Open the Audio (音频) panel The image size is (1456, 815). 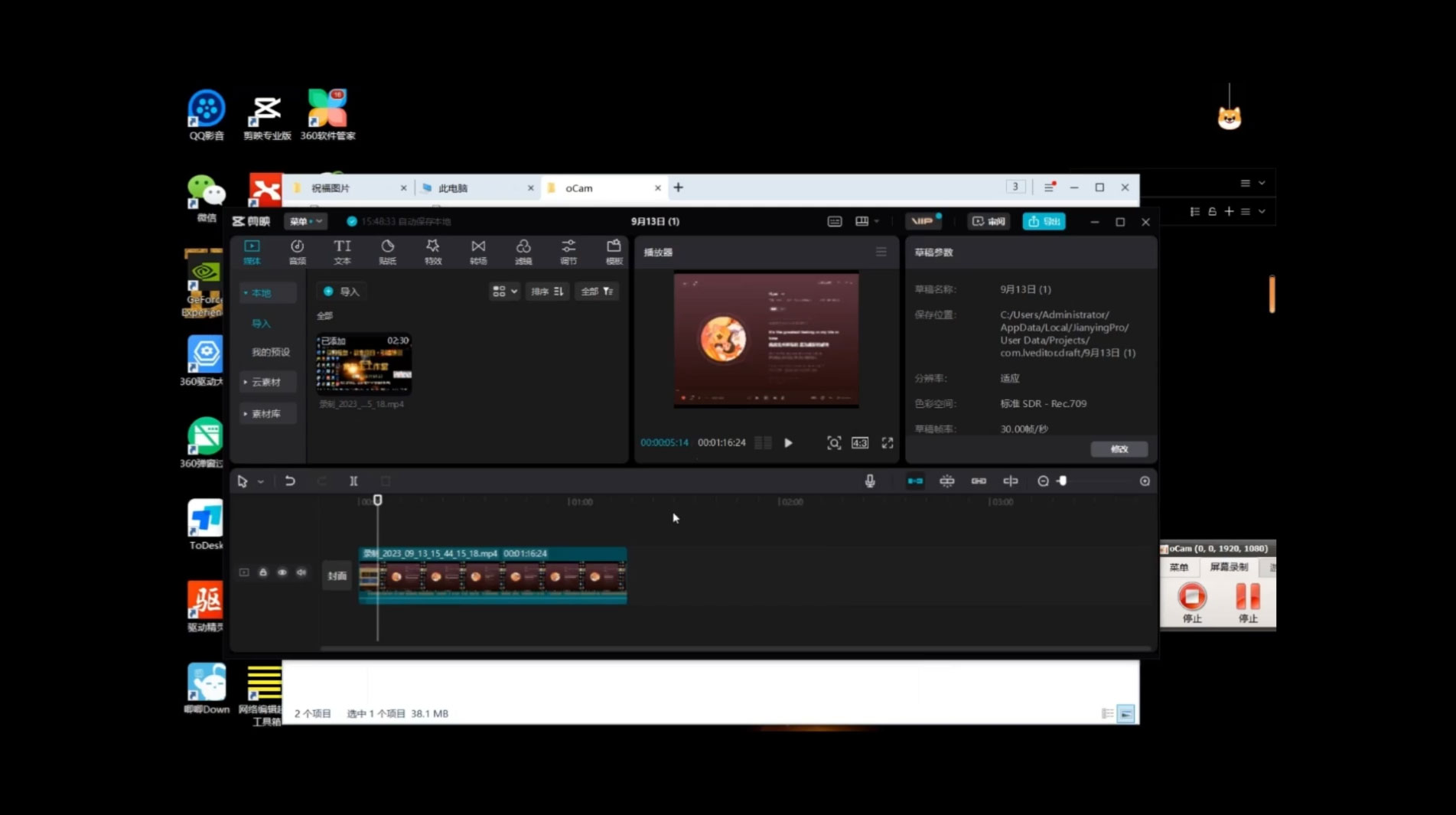click(x=297, y=251)
